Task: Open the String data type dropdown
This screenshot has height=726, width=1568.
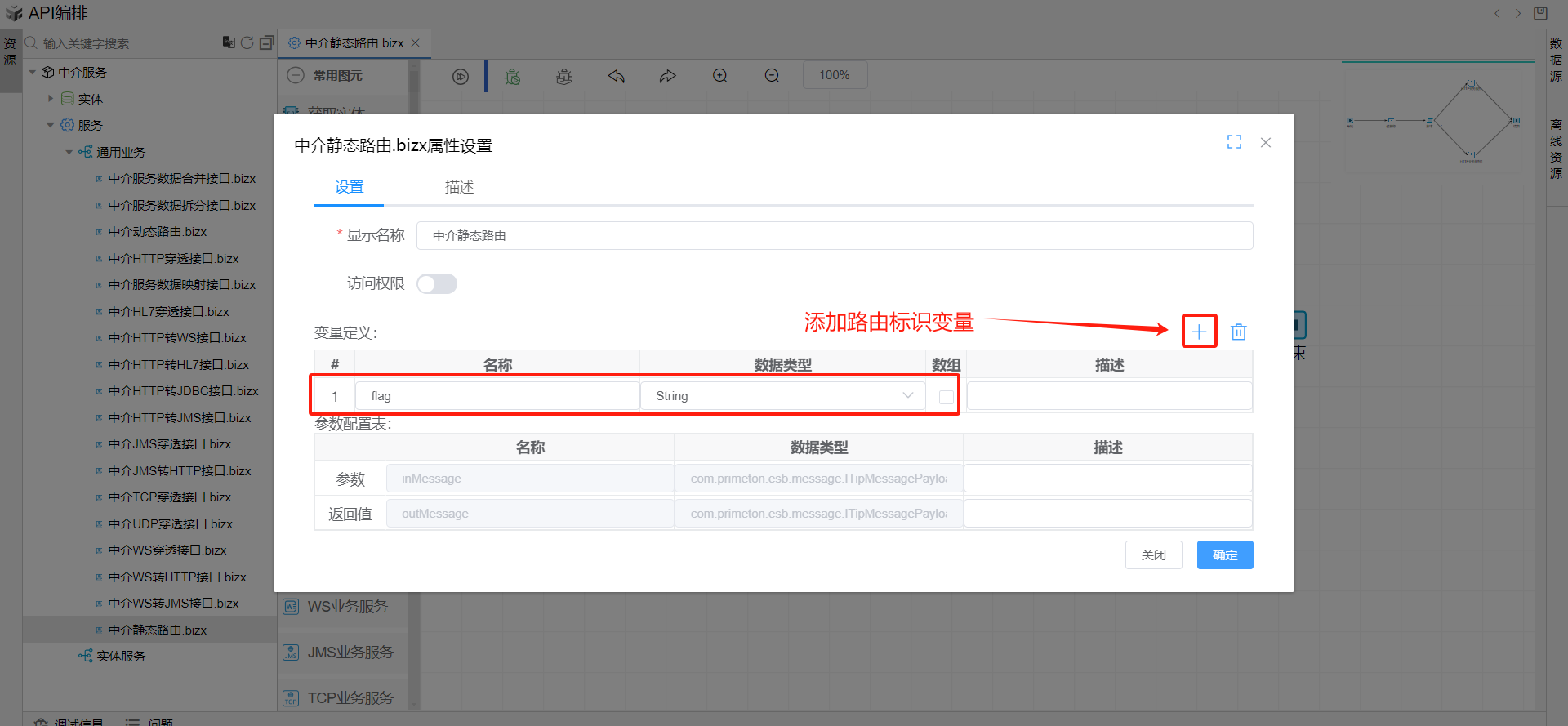Action: click(782, 396)
